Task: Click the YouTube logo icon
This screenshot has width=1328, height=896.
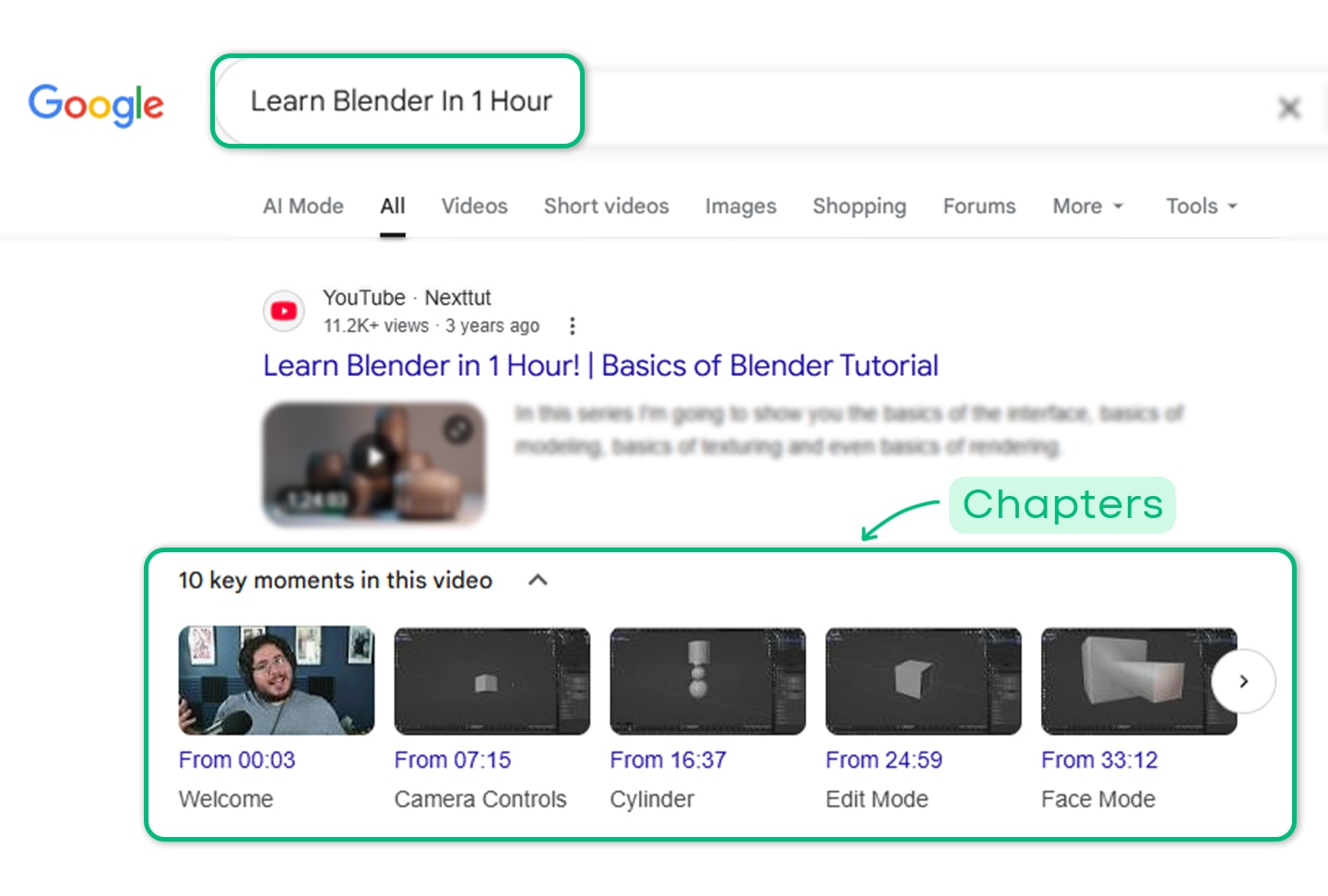Action: coord(283,312)
